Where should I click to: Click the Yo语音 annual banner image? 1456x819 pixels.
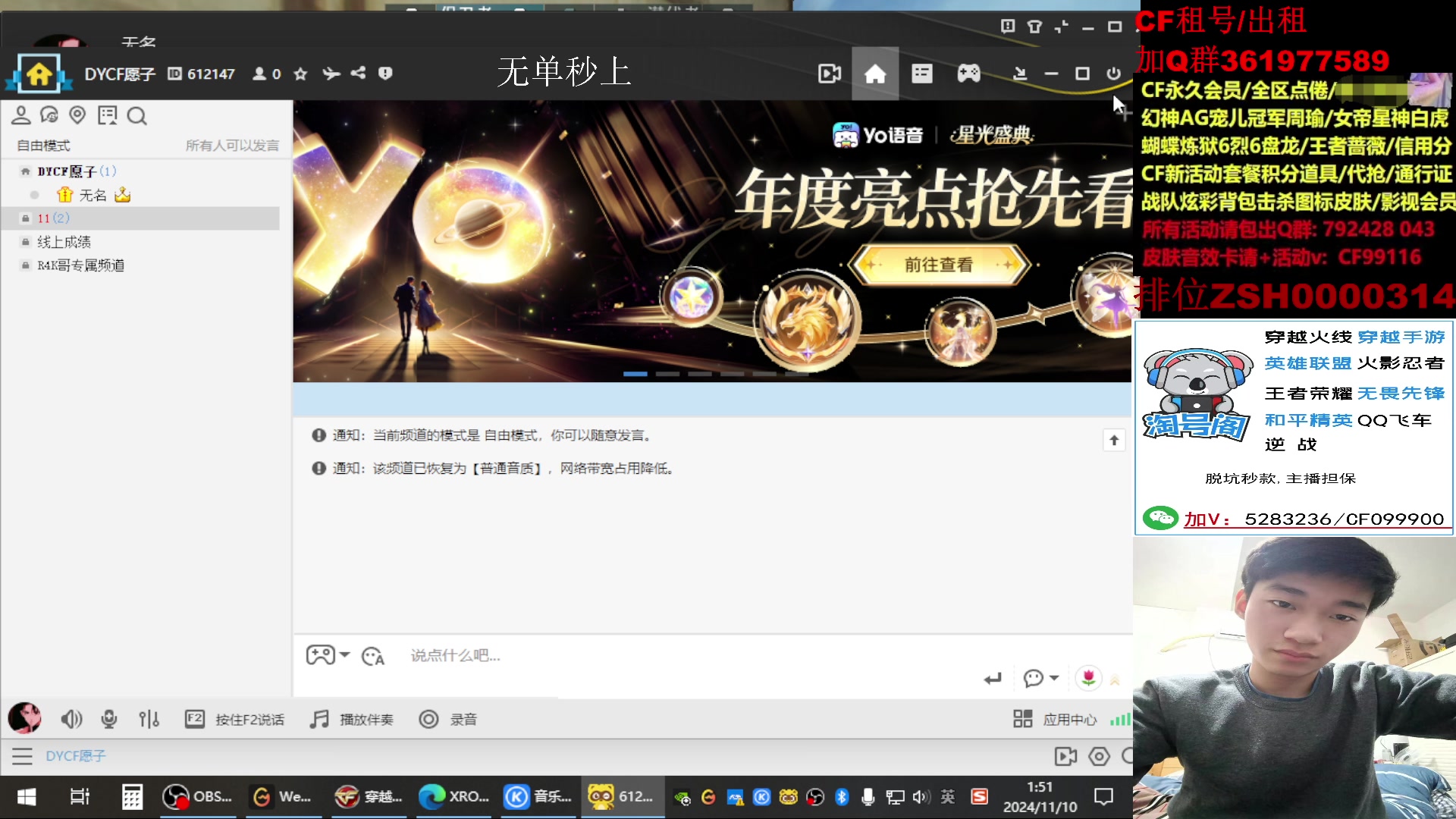point(712,241)
